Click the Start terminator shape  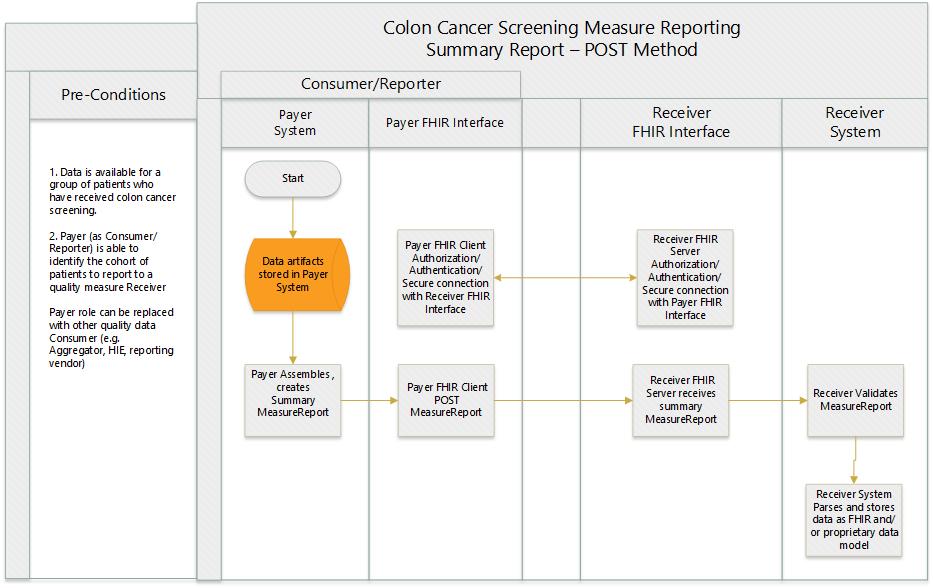(293, 179)
